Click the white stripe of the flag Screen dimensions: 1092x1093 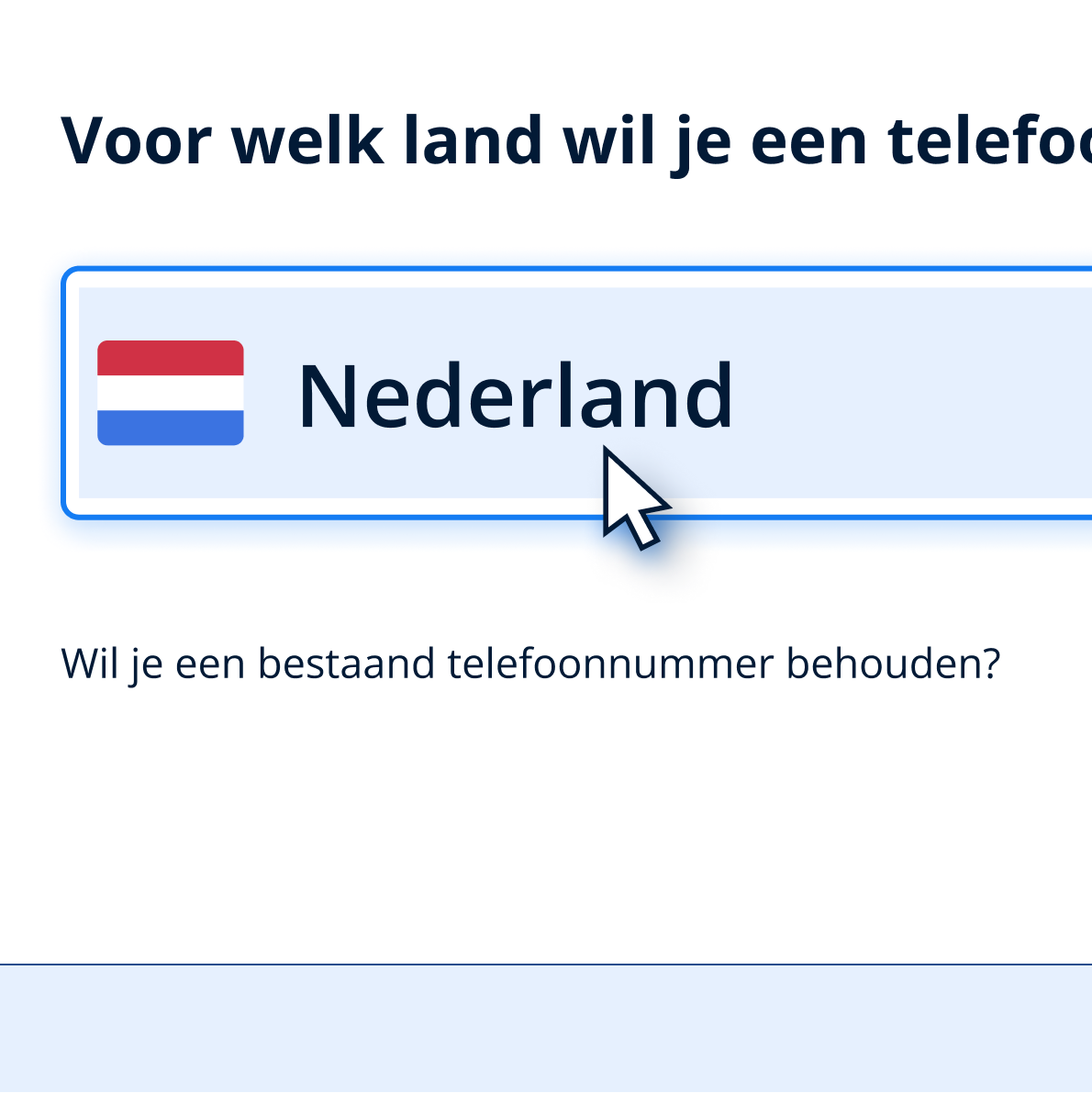(171, 393)
